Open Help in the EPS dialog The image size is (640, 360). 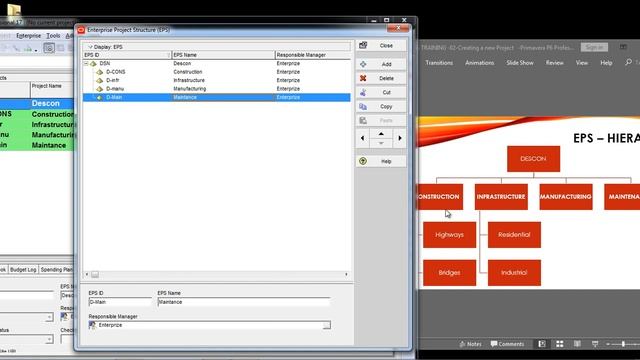coord(381,161)
